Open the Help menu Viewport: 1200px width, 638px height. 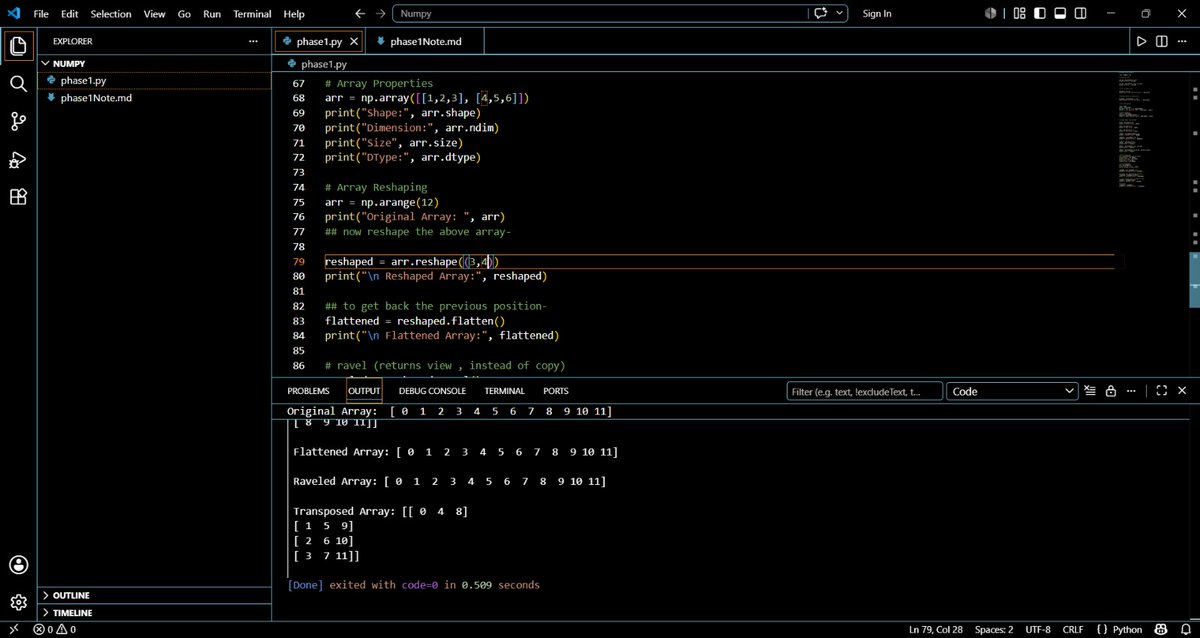294,14
